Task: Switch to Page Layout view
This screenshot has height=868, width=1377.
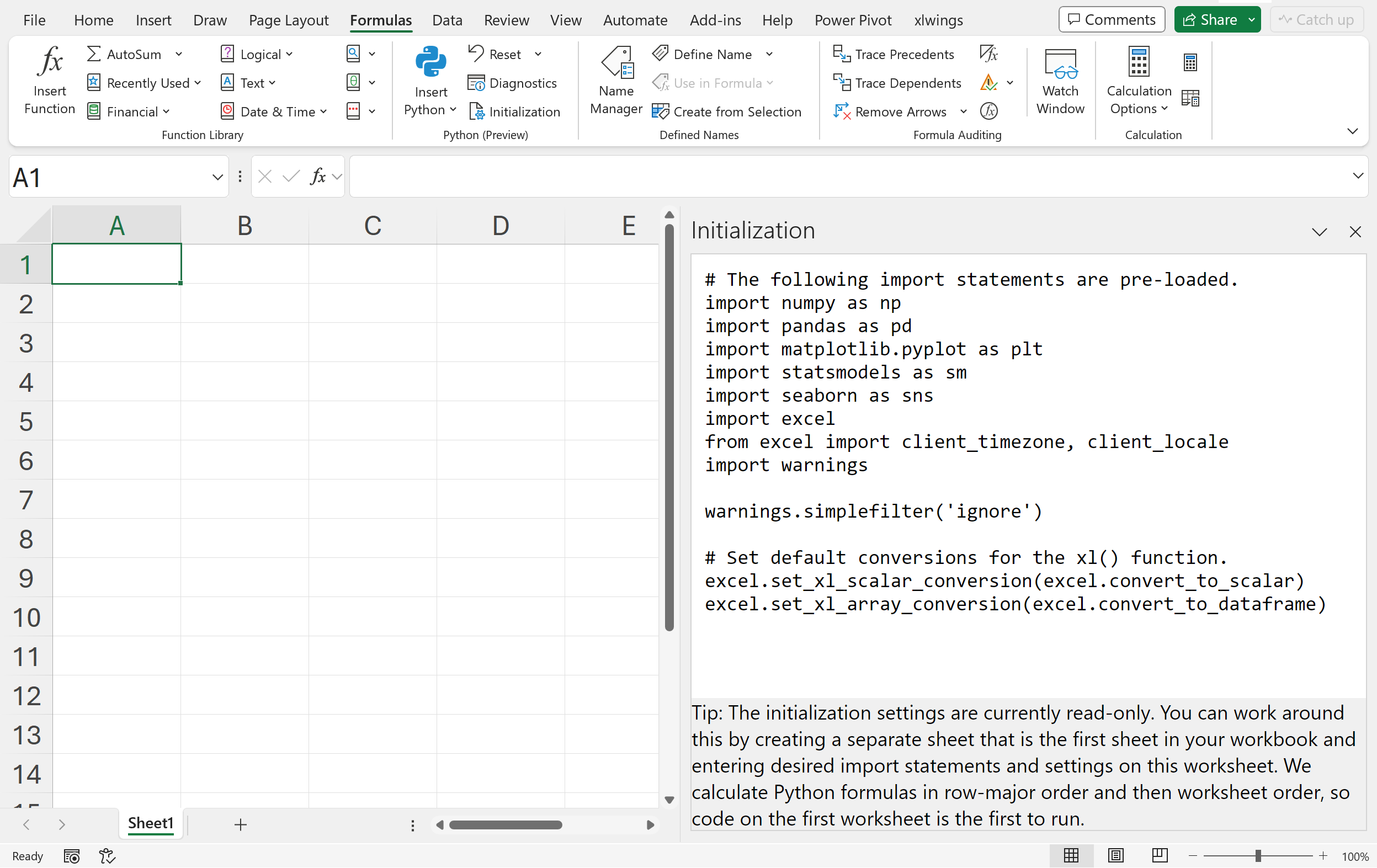Action: tap(1115, 856)
